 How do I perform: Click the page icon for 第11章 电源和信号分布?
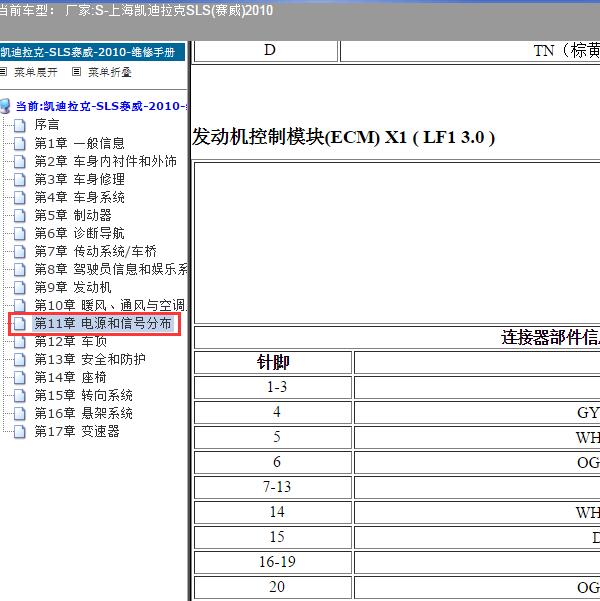[20, 323]
